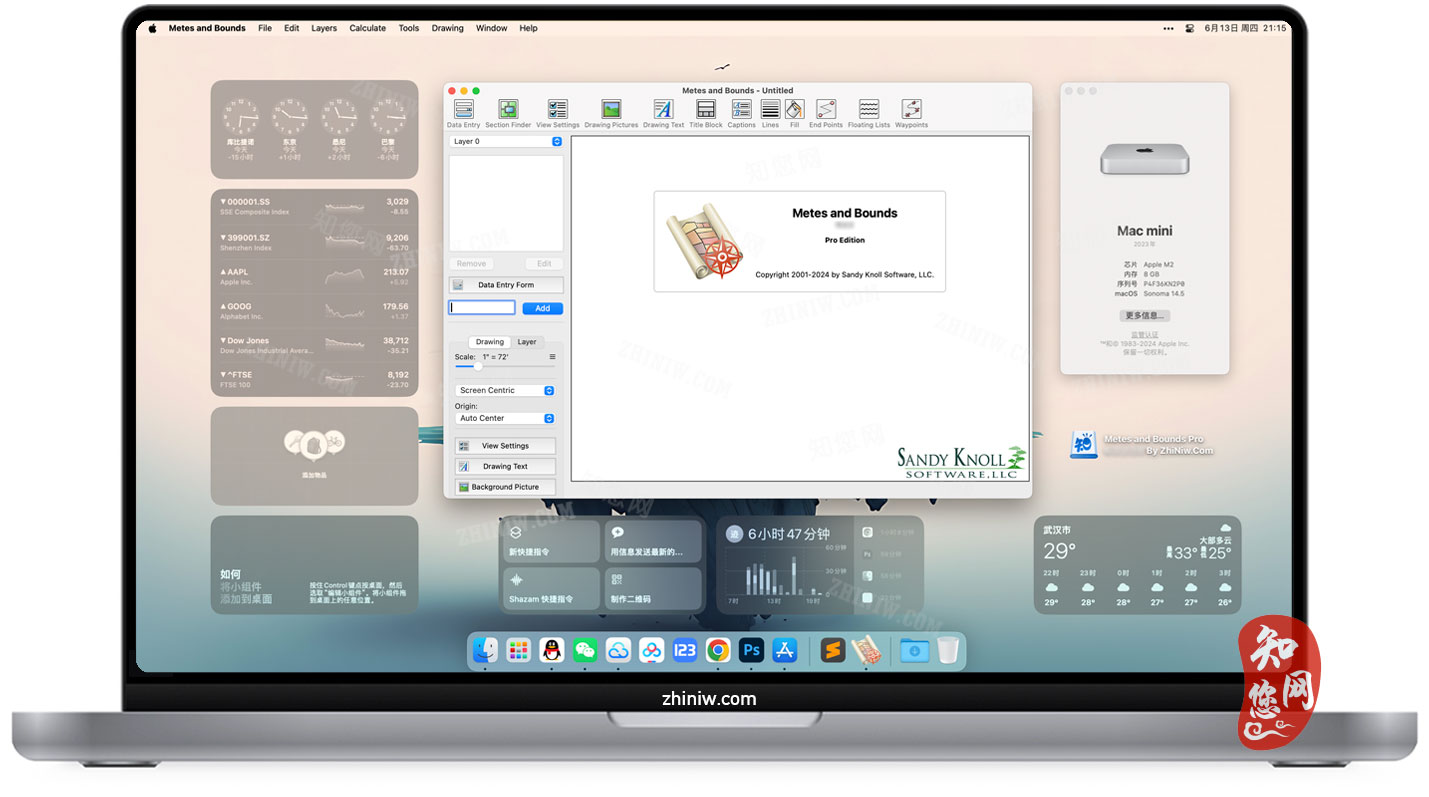Launch Sublime Text from the Dock

[x=832, y=650]
